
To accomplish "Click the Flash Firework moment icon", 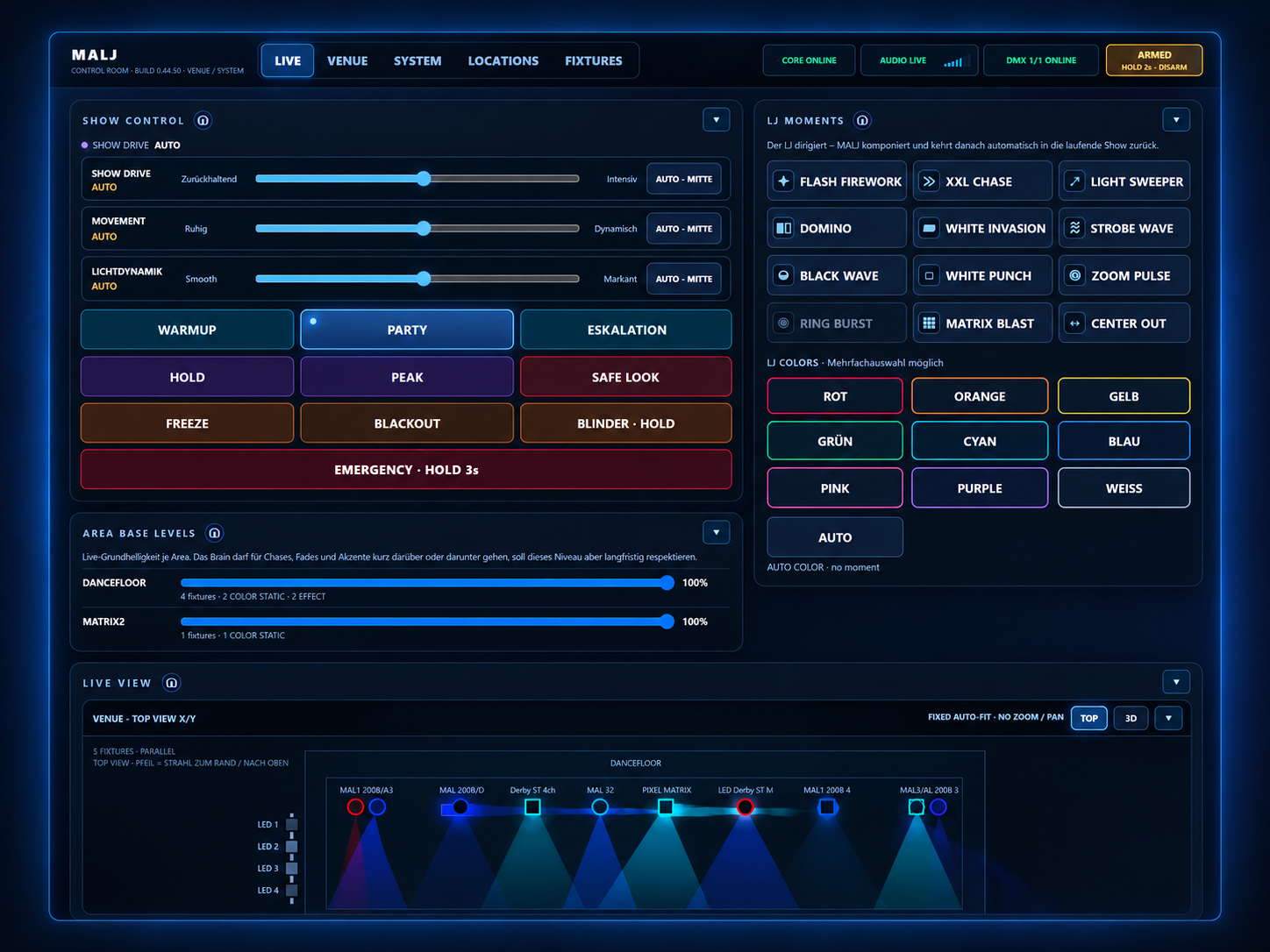I will pos(783,181).
